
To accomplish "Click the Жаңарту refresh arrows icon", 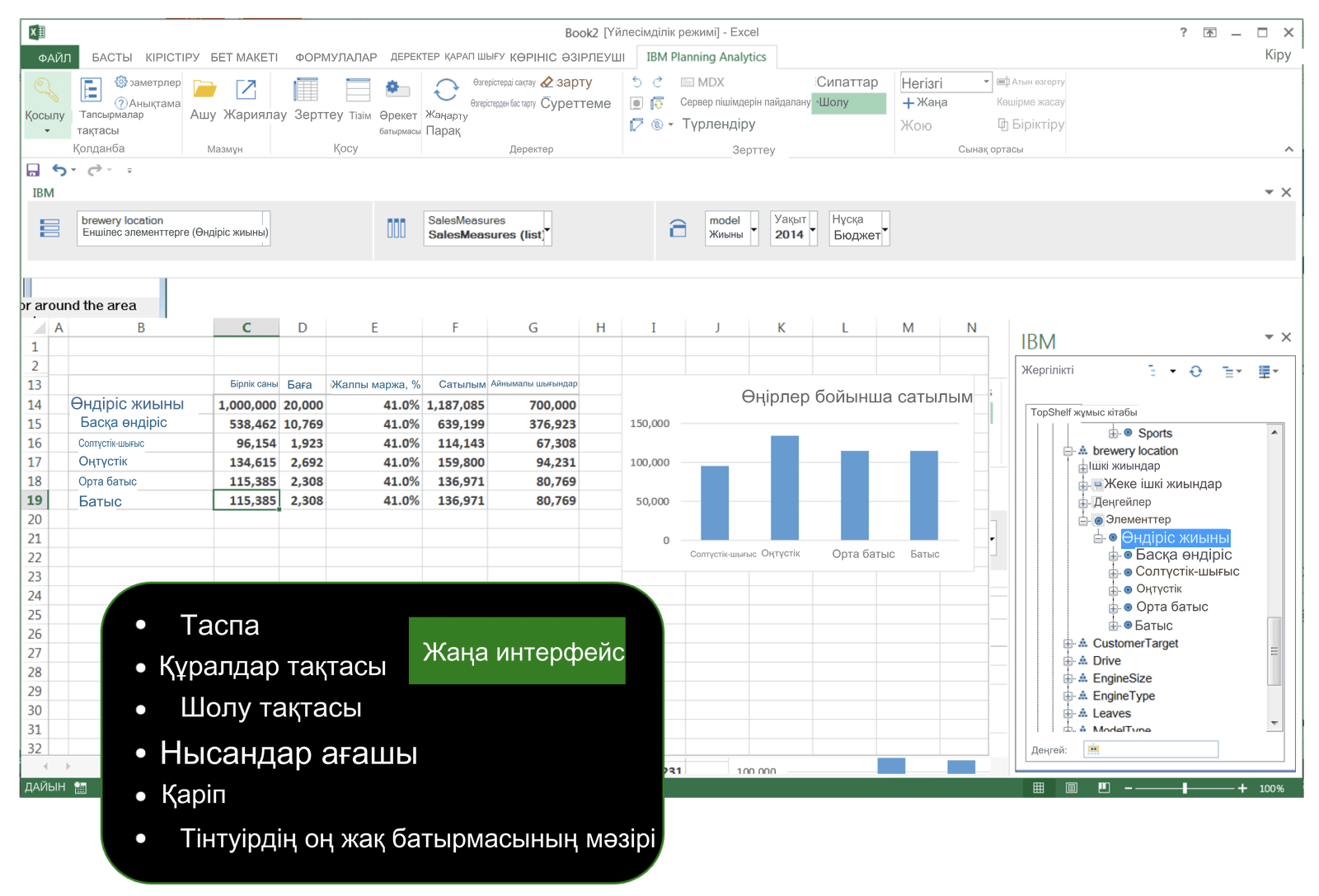I will [446, 90].
